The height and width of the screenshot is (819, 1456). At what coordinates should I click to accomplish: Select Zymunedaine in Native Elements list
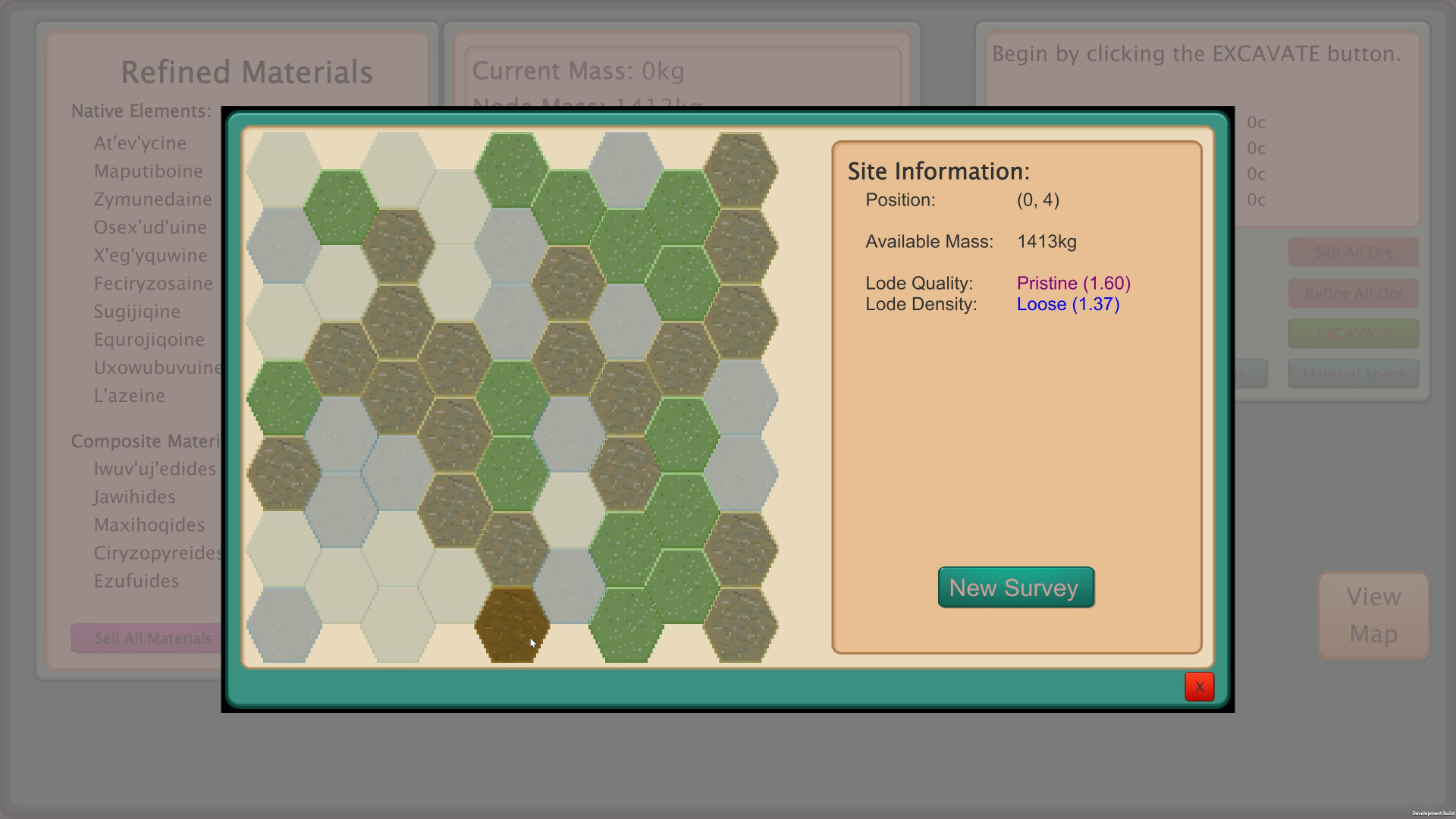(x=153, y=199)
